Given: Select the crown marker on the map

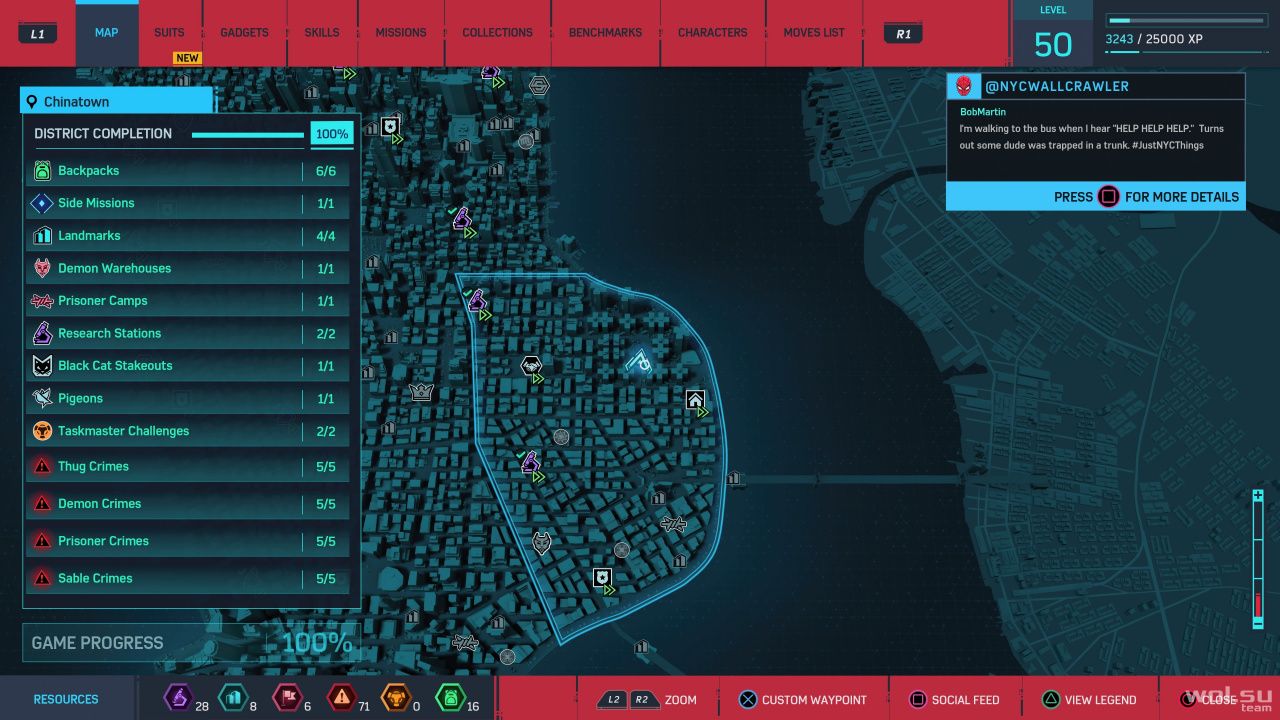Looking at the screenshot, I should point(421,391).
